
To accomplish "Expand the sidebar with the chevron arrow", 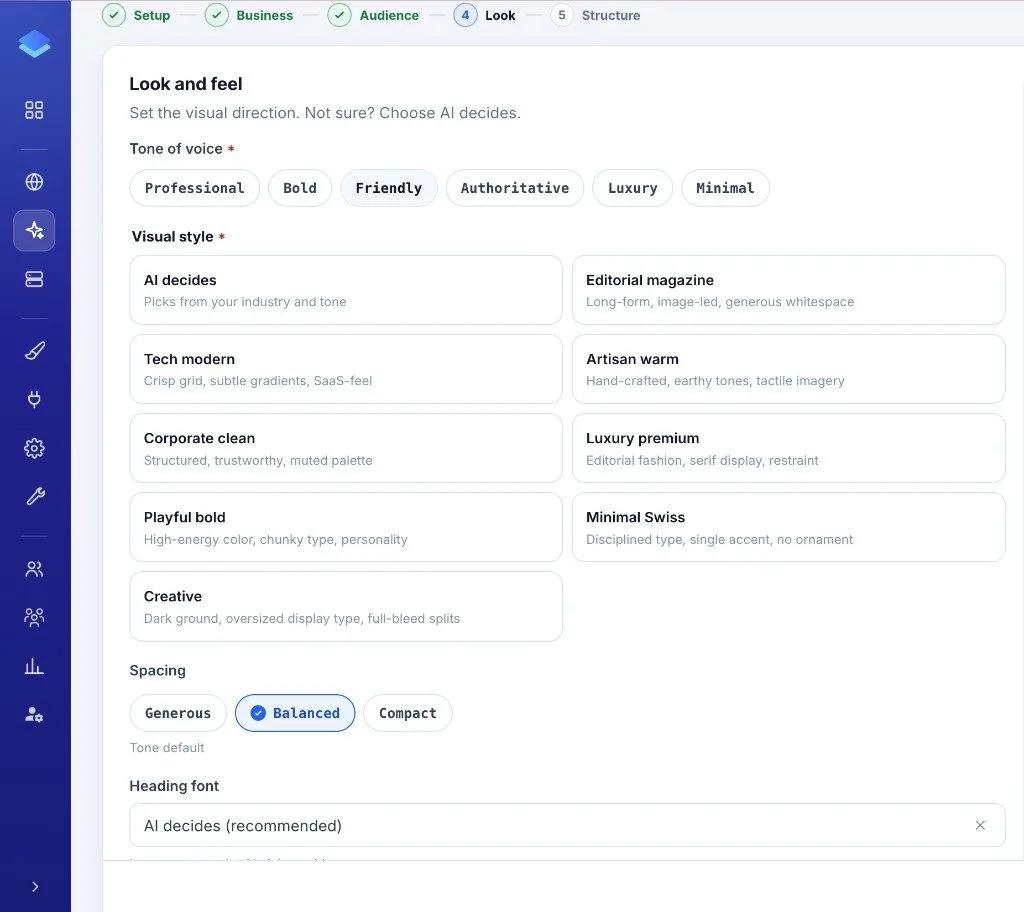I will coord(35,887).
